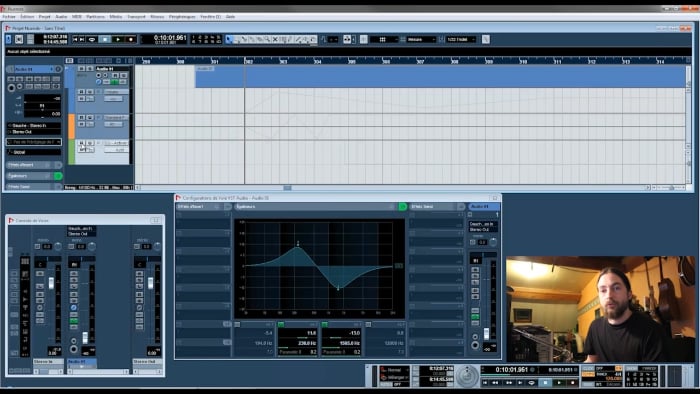Open the Périphériques menu
The image size is (700, 394).
[182, 17]
